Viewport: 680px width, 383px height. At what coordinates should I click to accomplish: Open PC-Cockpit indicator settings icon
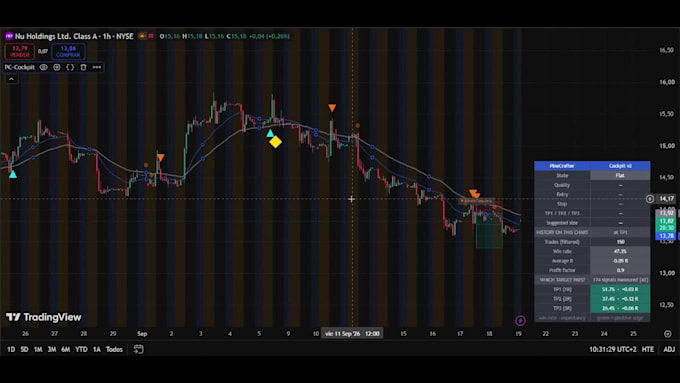57,67
